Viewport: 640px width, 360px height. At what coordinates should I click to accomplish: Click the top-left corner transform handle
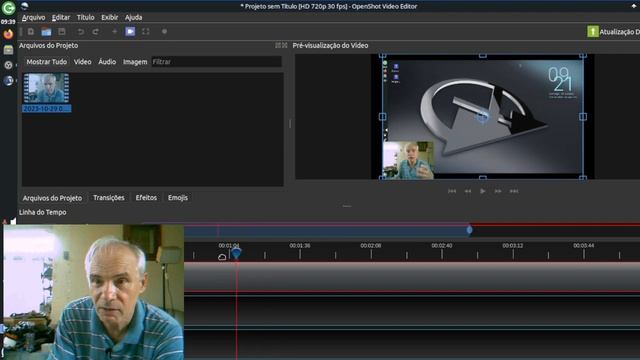tap(382, 55)
